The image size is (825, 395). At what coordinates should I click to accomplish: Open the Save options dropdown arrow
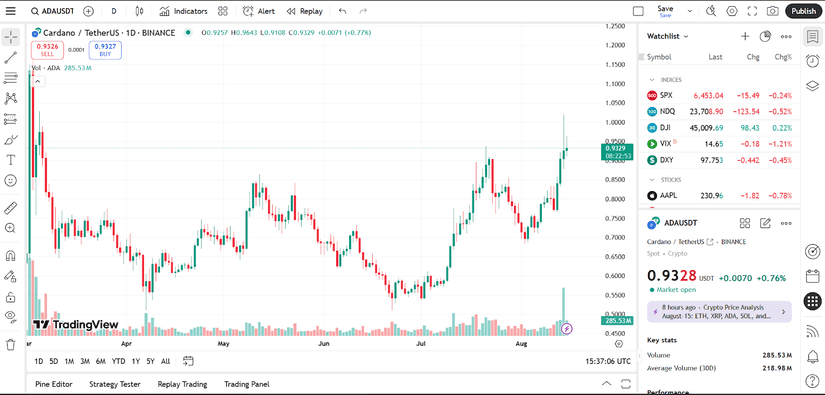click(x=690, y=11)
